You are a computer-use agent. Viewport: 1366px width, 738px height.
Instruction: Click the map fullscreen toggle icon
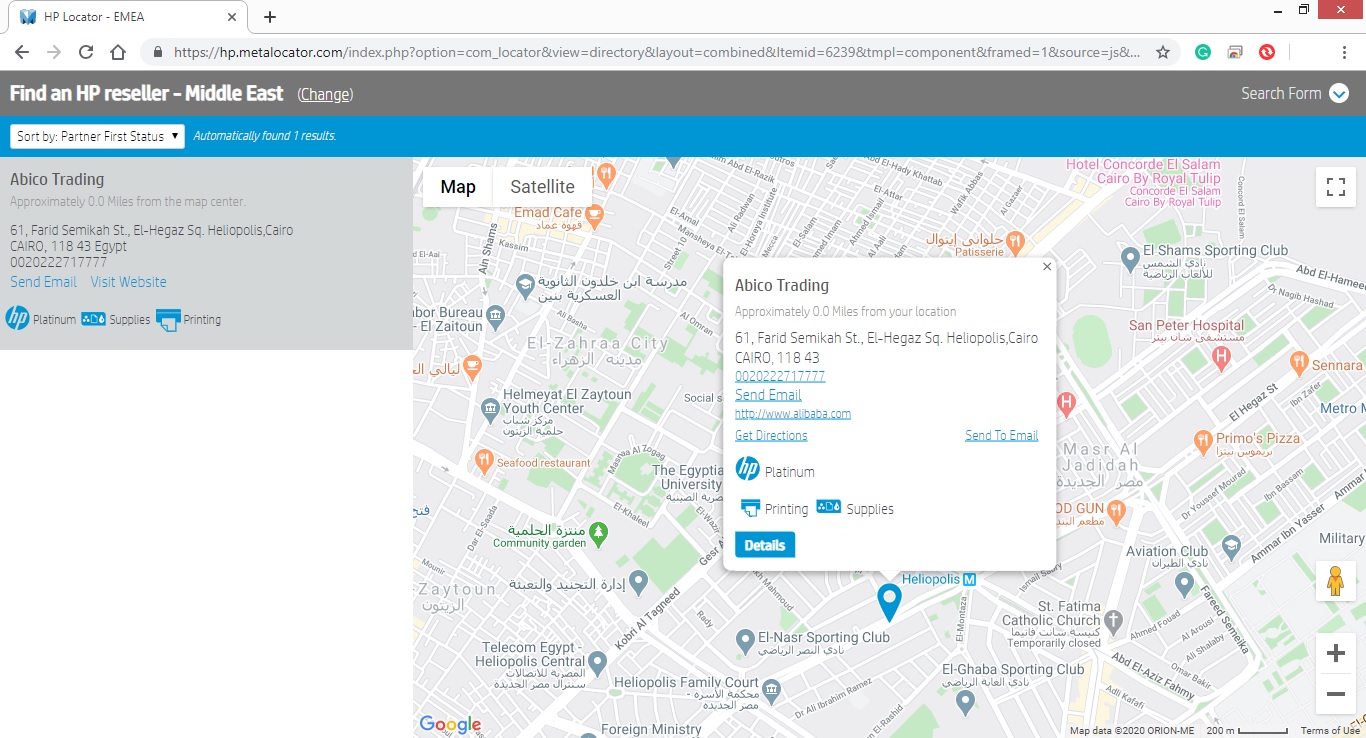point(1335,187)
